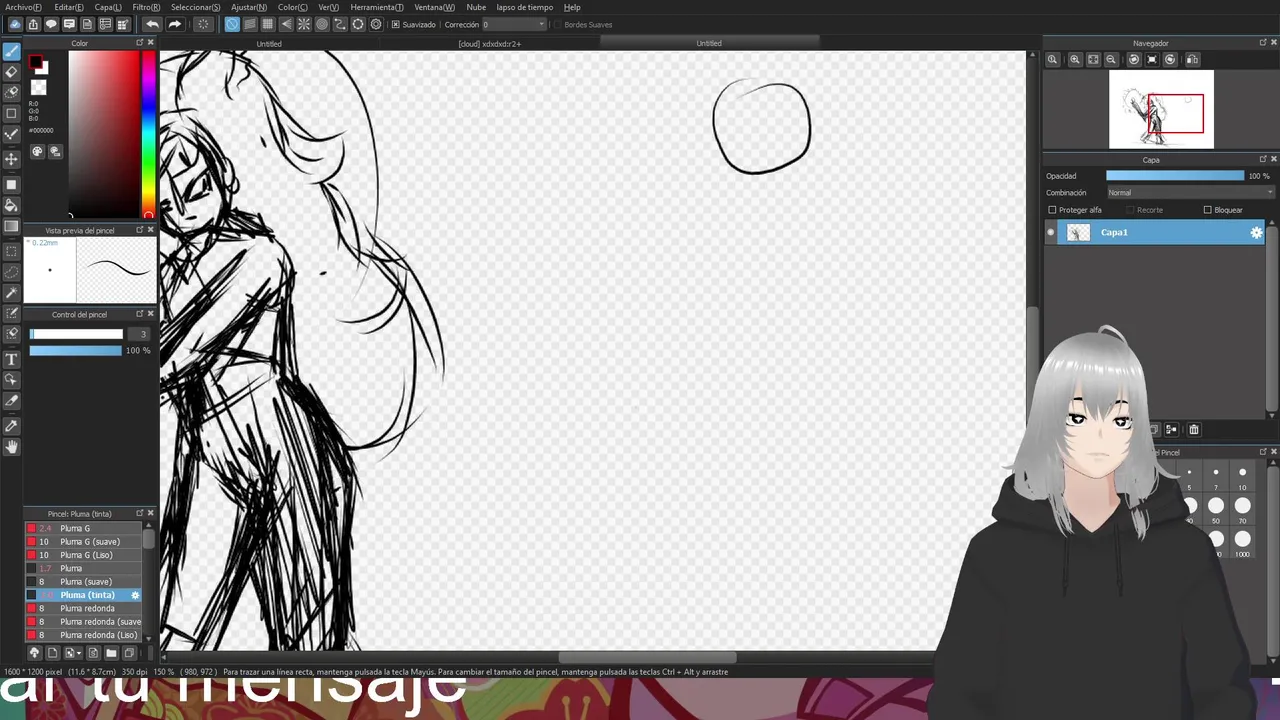The image size is (1280, 720).
Task: Select the Gradient tool
Action: (12, 226)
